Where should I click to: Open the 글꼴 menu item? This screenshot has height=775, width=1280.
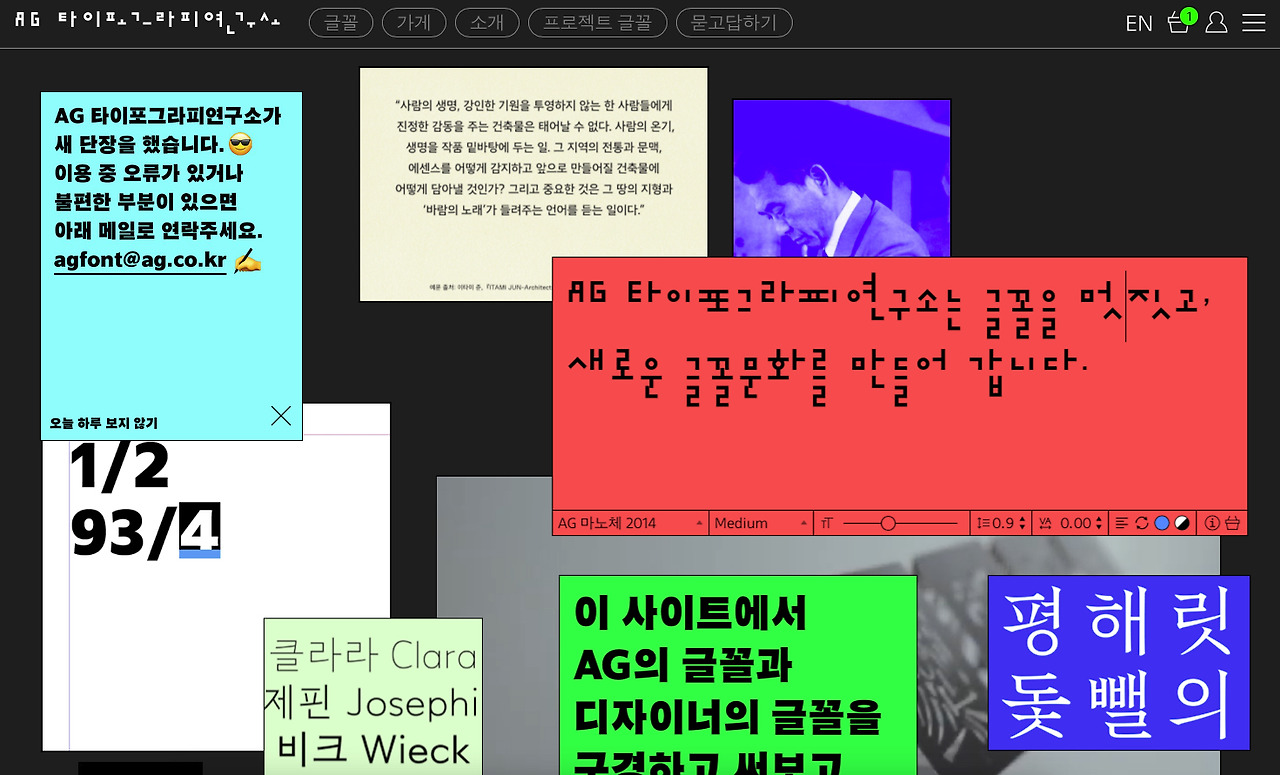(340, 22)
